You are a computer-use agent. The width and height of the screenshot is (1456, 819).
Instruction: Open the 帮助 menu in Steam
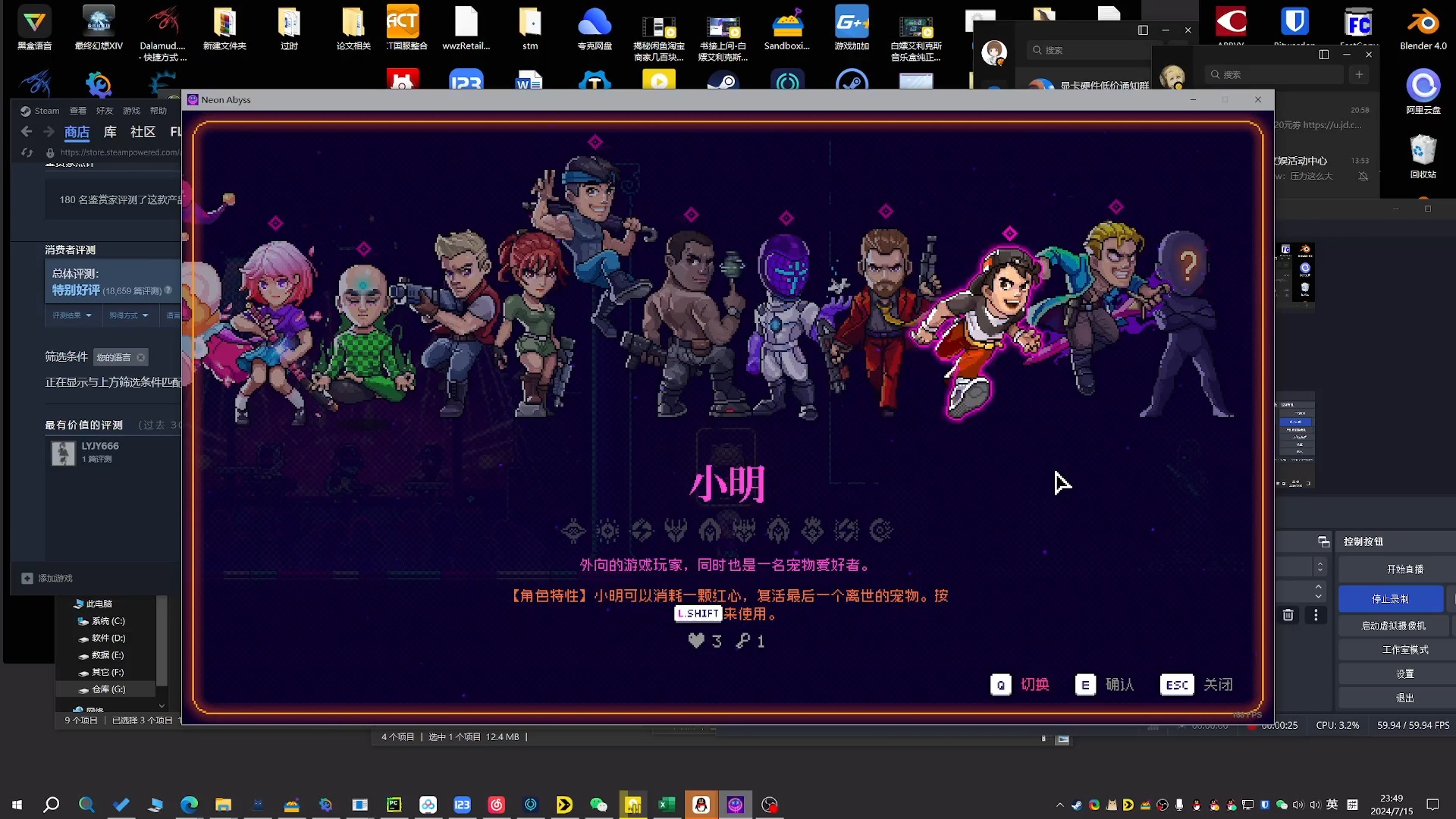coord(158,111)
